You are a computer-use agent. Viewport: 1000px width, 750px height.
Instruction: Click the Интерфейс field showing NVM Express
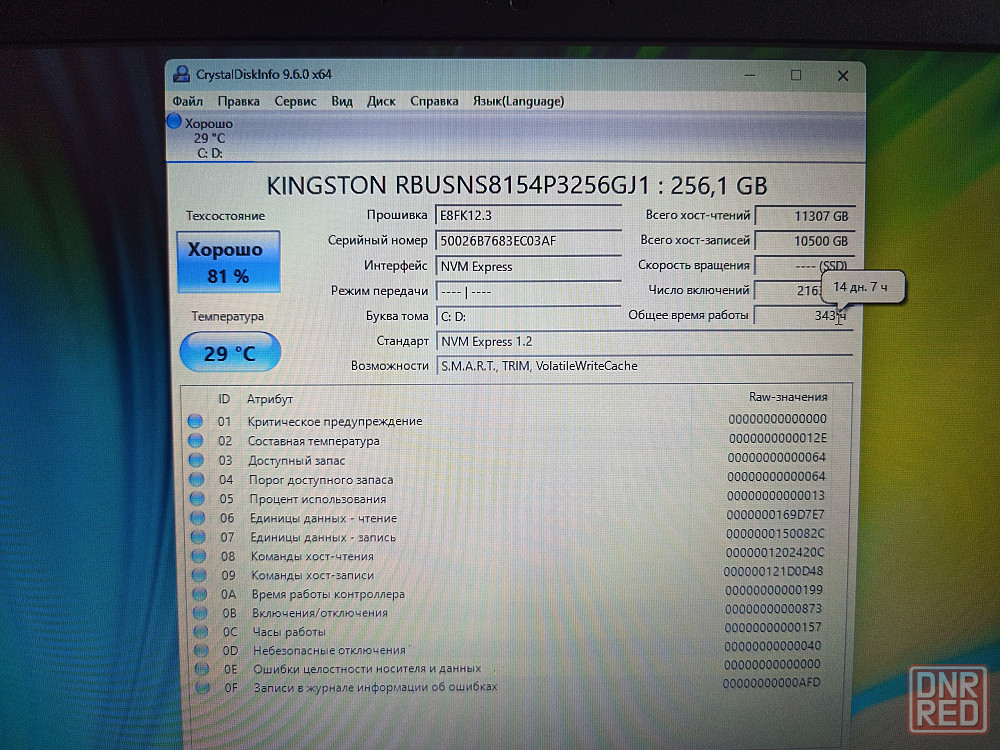coord(528,267)
